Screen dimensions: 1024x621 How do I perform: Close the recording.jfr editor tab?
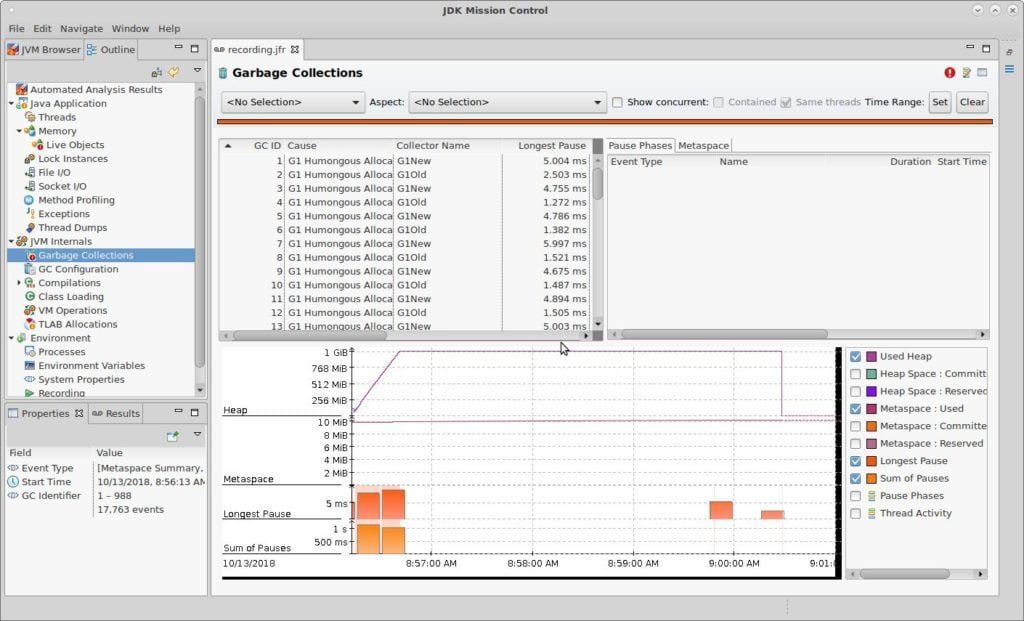295,50
